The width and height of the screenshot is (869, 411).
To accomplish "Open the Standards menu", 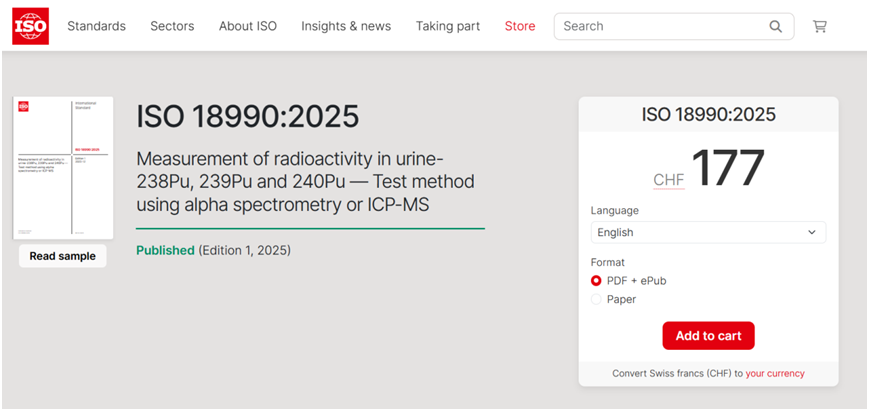I will [x=96, y=26].
